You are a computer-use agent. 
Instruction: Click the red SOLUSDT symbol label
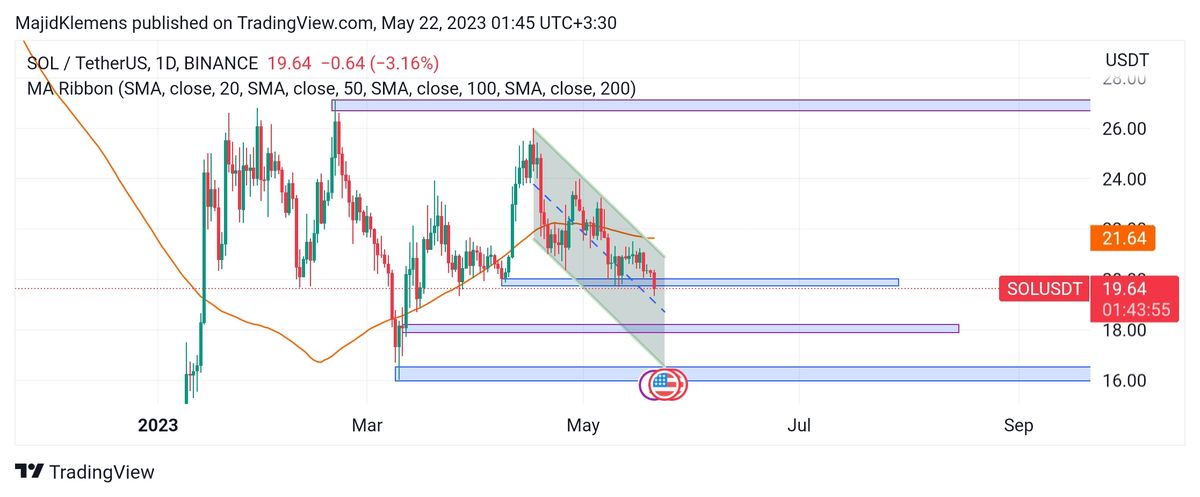[x=1043, y=289]
